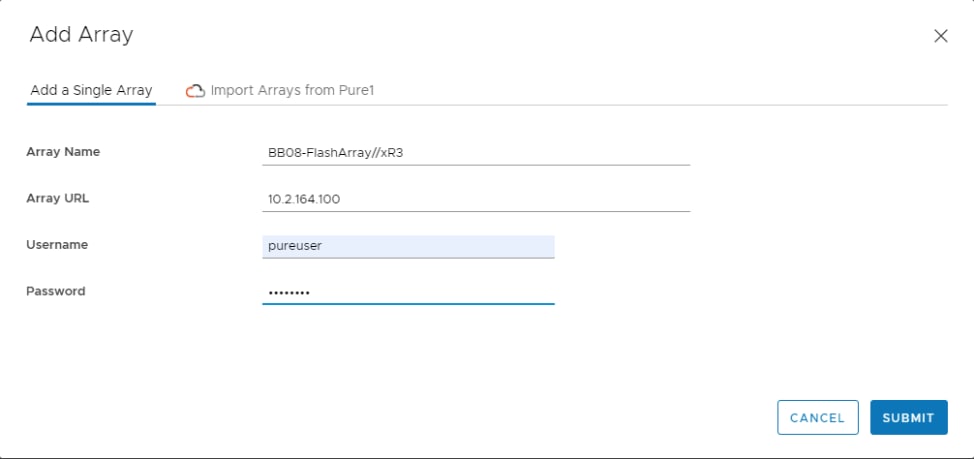Switch to Add a Single Array tab
This screenshot has width=974, height=459.
[x=91, y=91]
